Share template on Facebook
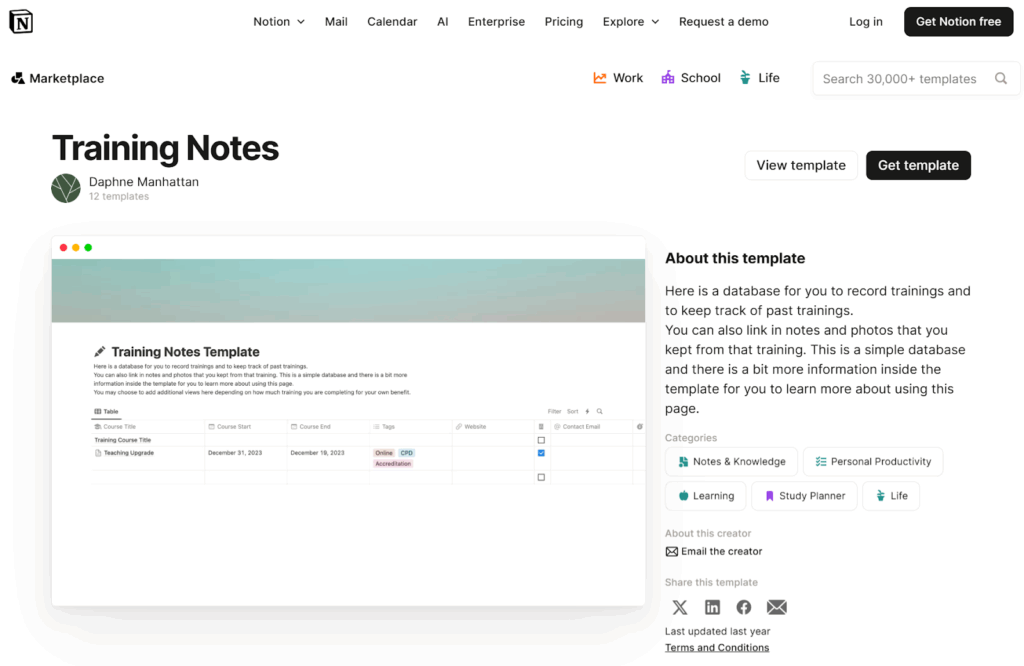Screen dimensions: 1024x666 pos(744,607)
